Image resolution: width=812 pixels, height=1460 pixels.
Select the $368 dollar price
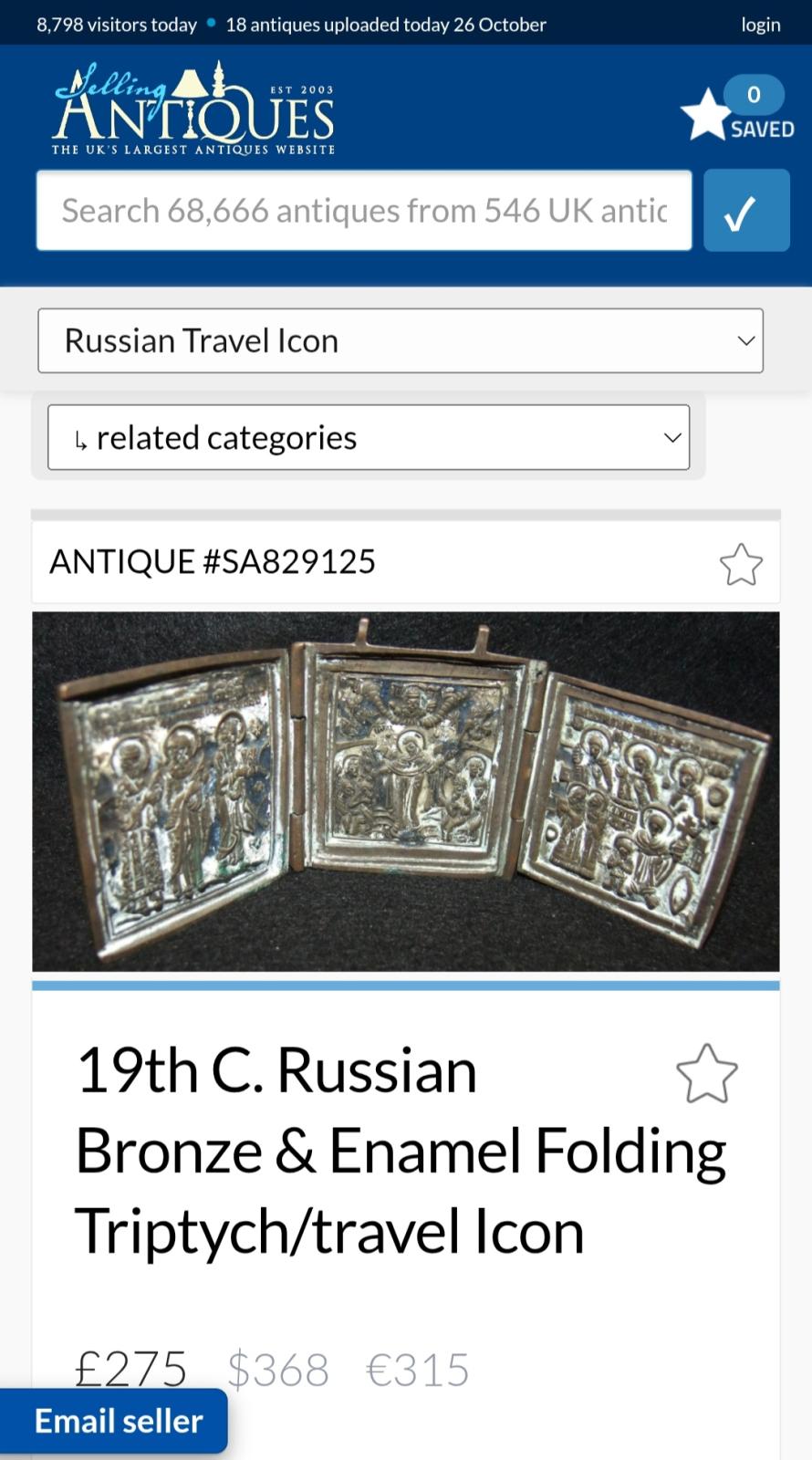(278, 1370)
